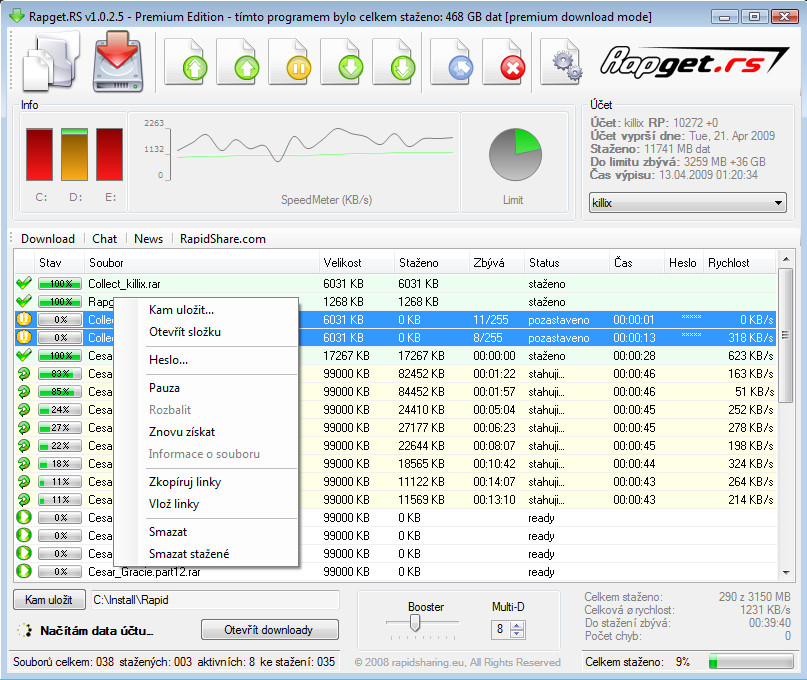Screen dimensions: 807x680
Task: Click the downloading status icon on 83% row
Action: [24, 373]
